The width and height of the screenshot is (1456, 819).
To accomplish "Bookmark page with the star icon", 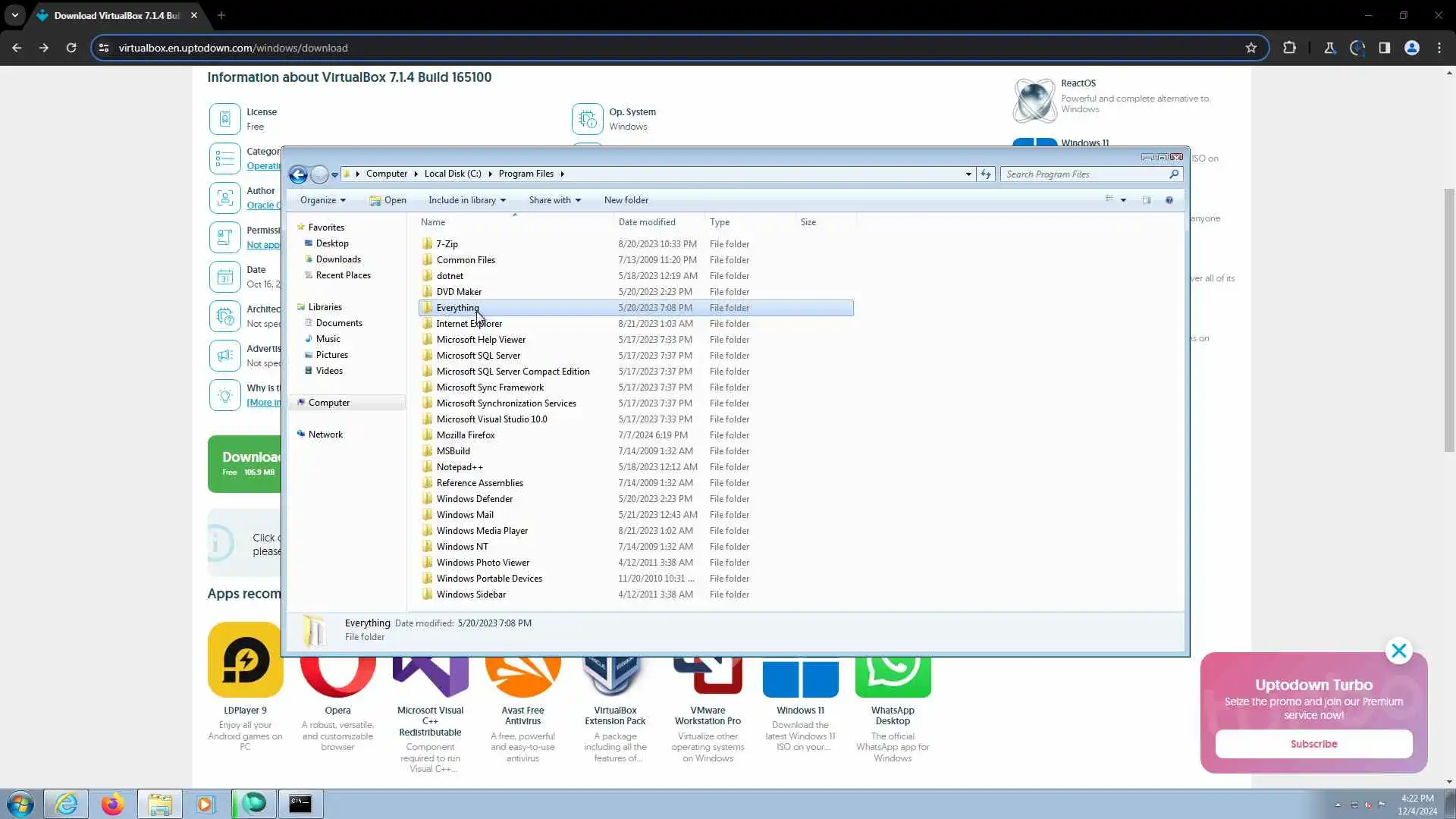I will click(1250, 48).
